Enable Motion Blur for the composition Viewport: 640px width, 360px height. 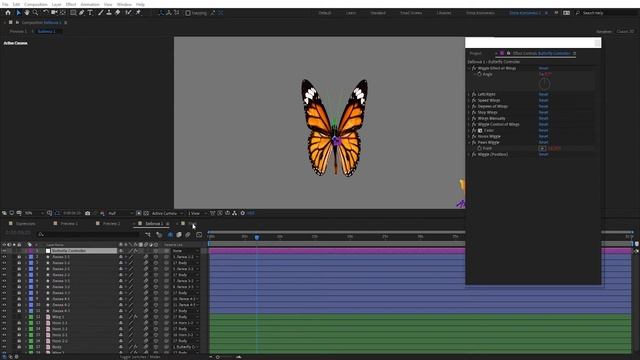pyautogui.click(x=188, y=234)
